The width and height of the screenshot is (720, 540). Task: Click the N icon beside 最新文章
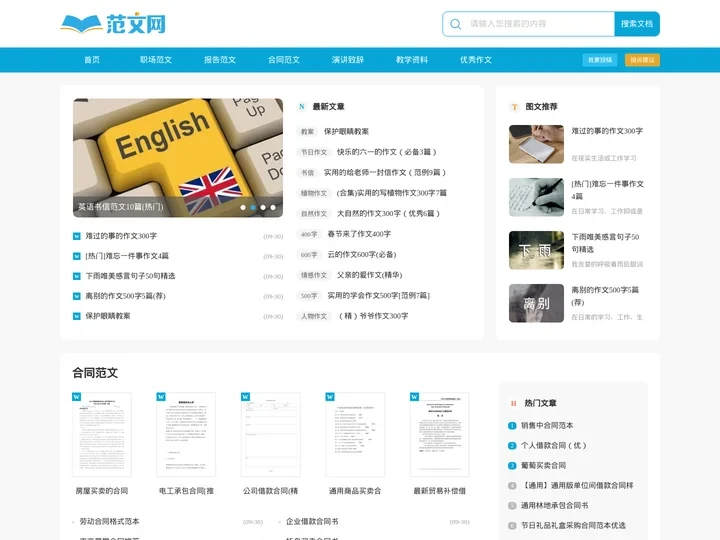tap(301, 107)
